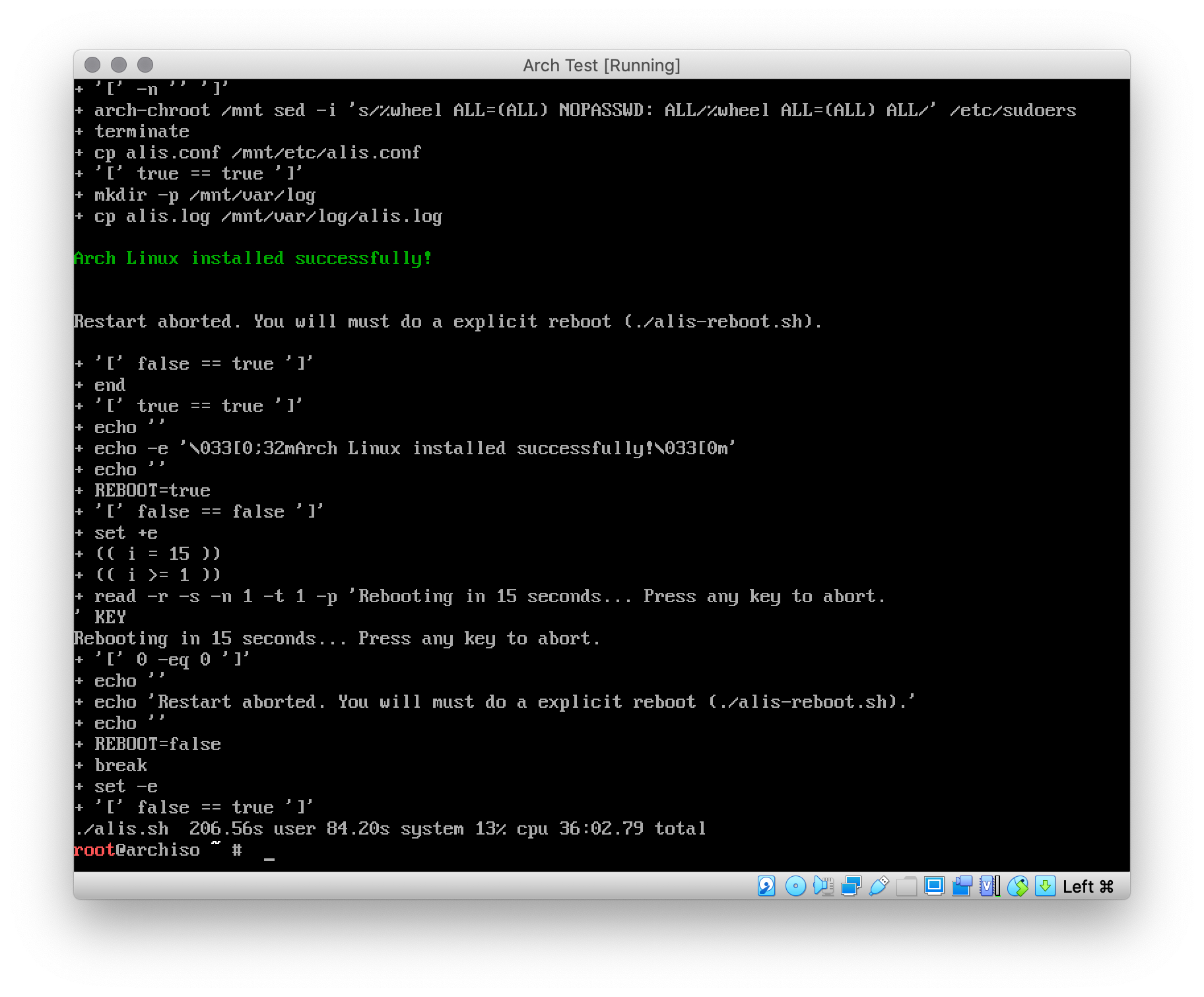Toggle audio output from the status bar

(822, 886)
